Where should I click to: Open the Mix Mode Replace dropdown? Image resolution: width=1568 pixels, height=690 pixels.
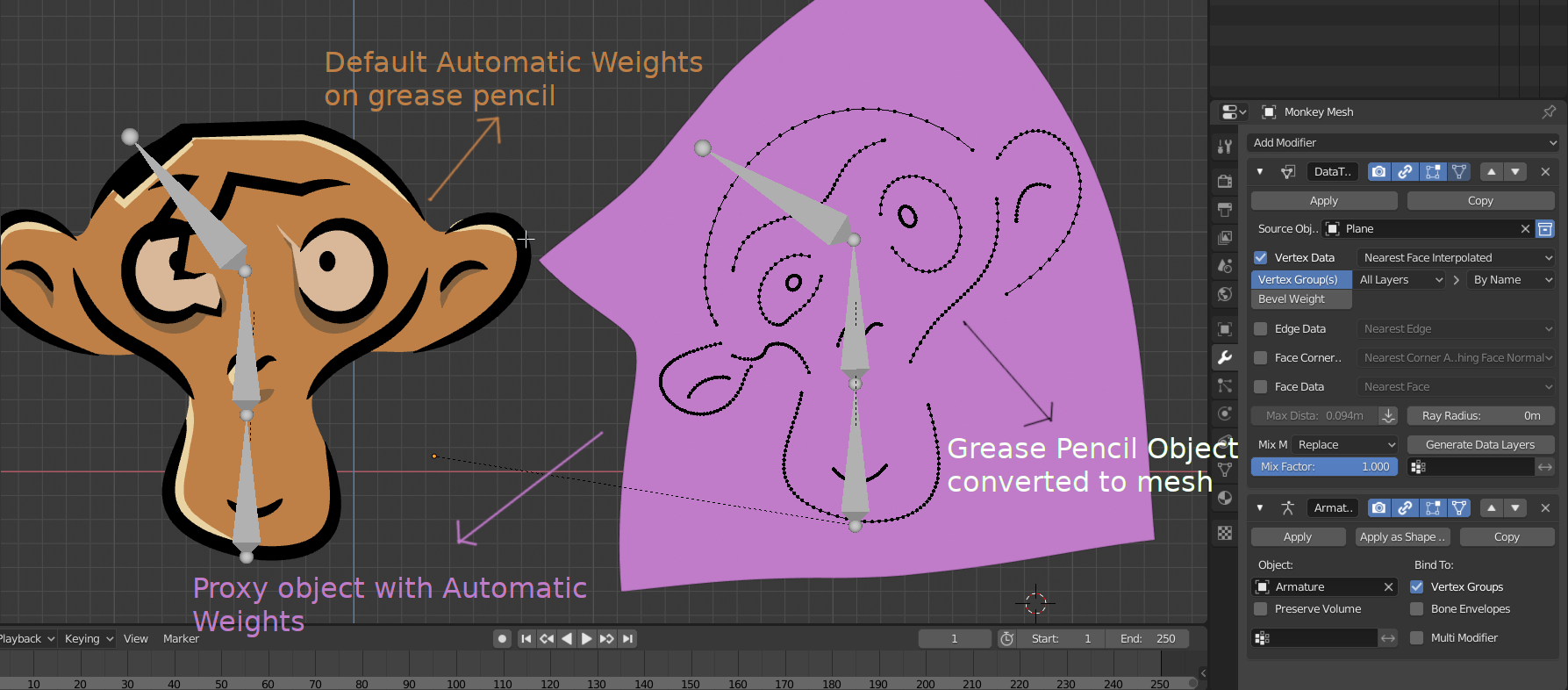coord(1345,445)
